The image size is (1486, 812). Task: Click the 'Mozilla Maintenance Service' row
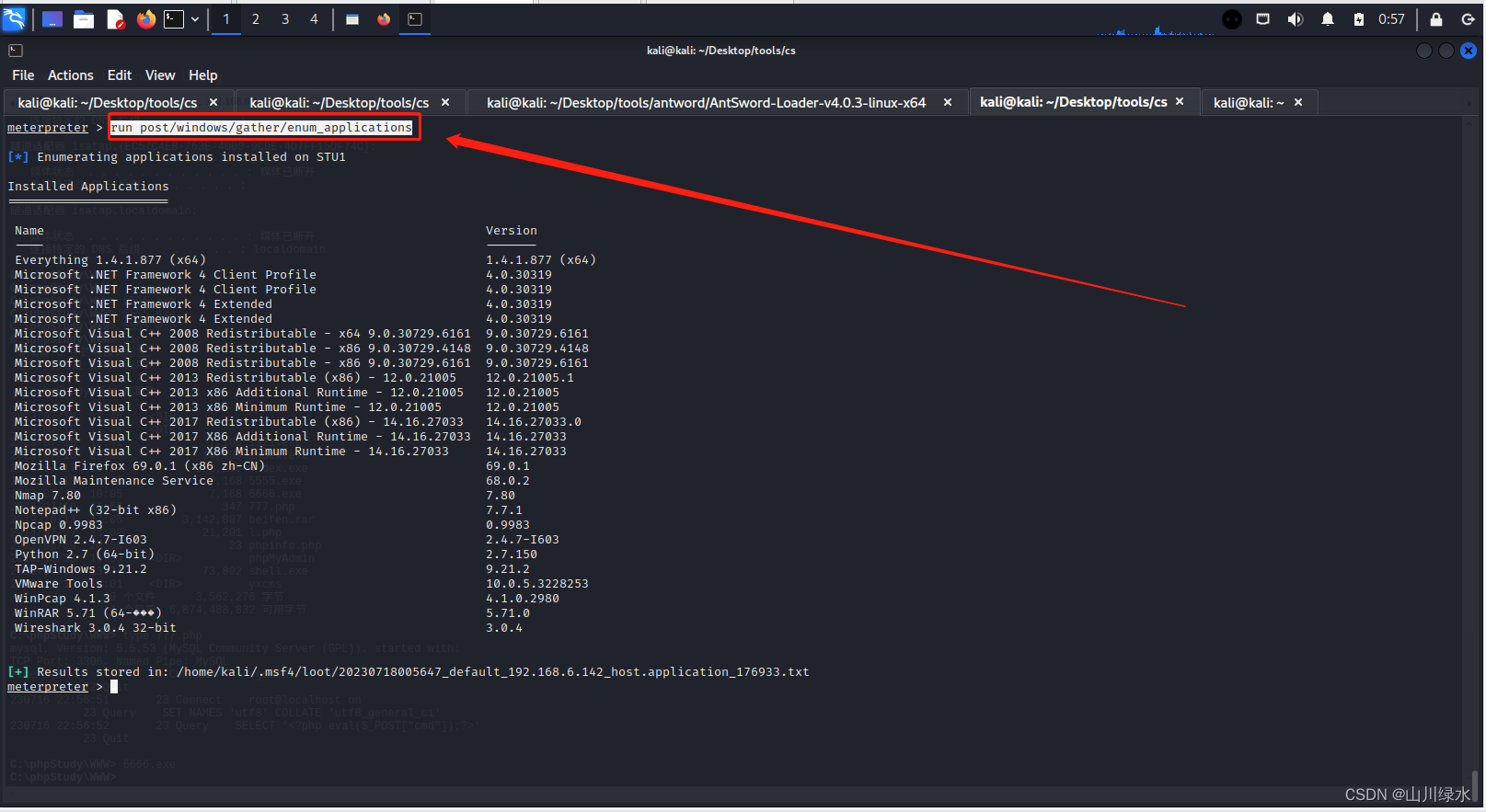272,481
